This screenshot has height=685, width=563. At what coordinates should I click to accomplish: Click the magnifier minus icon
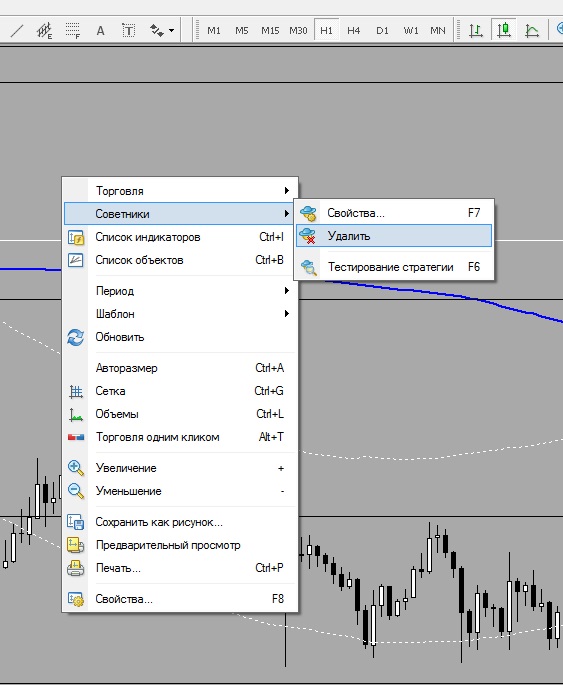point(76,491)
